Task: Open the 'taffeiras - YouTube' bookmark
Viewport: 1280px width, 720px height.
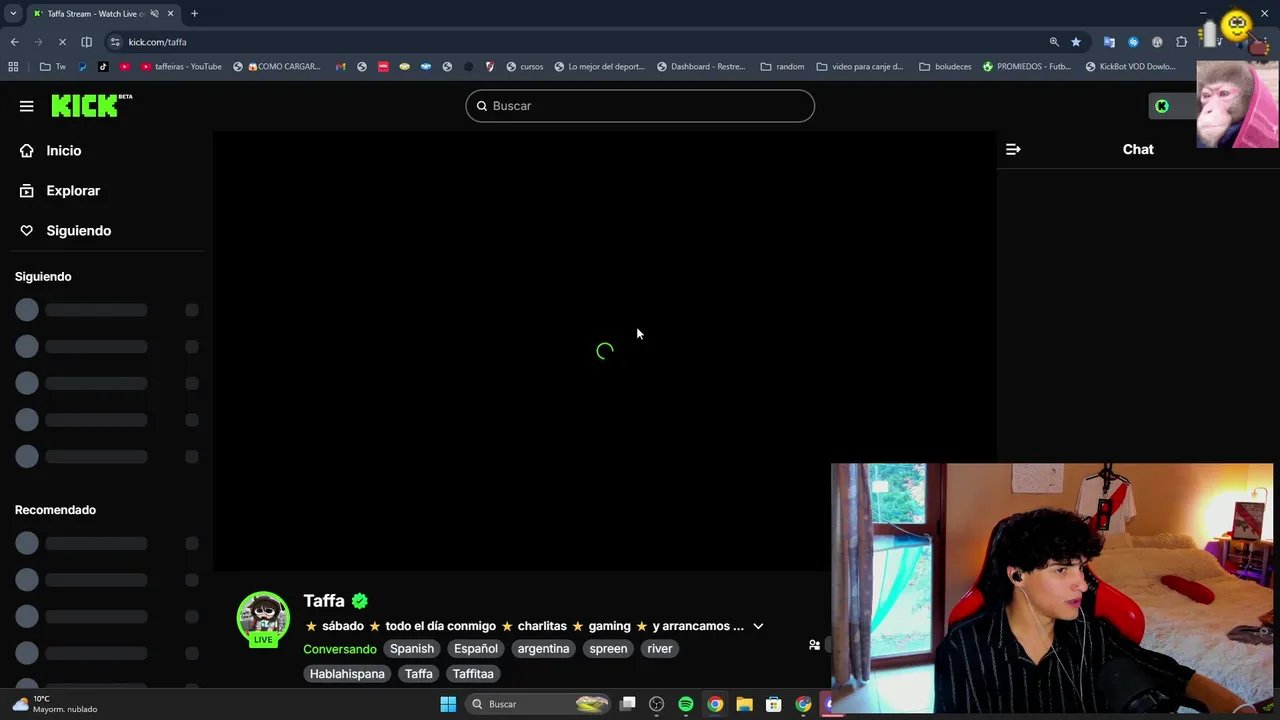Action: (182, 67)
